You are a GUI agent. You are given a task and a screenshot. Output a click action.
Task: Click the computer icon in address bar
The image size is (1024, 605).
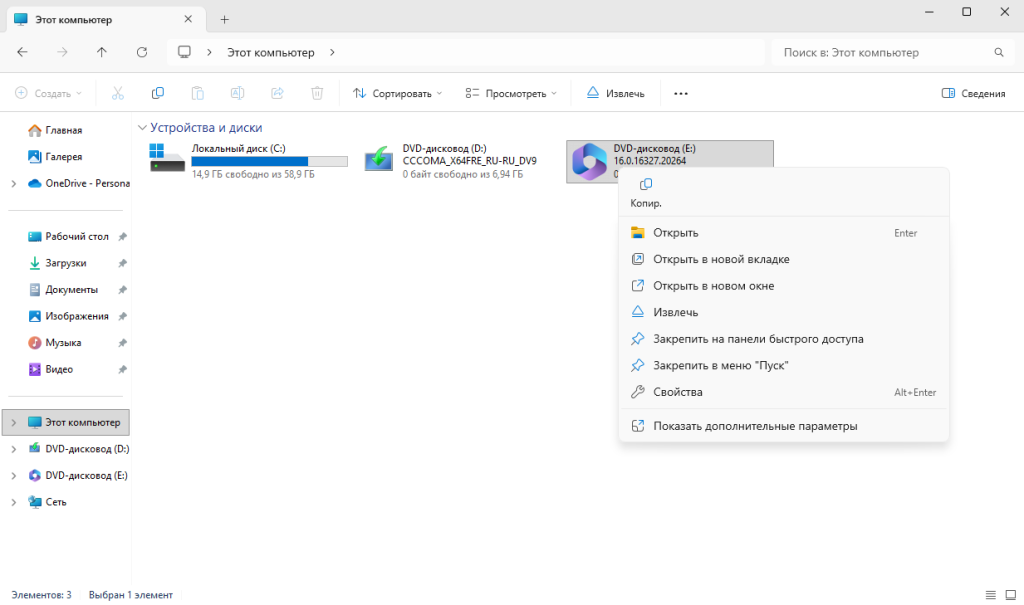tap(184, 52)
